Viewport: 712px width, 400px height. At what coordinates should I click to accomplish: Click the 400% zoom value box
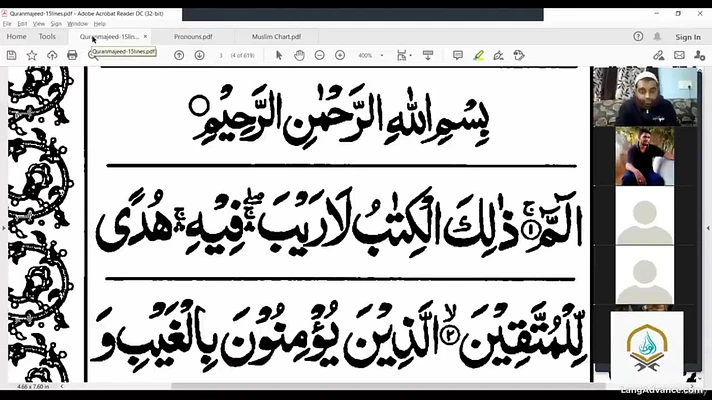365,55
